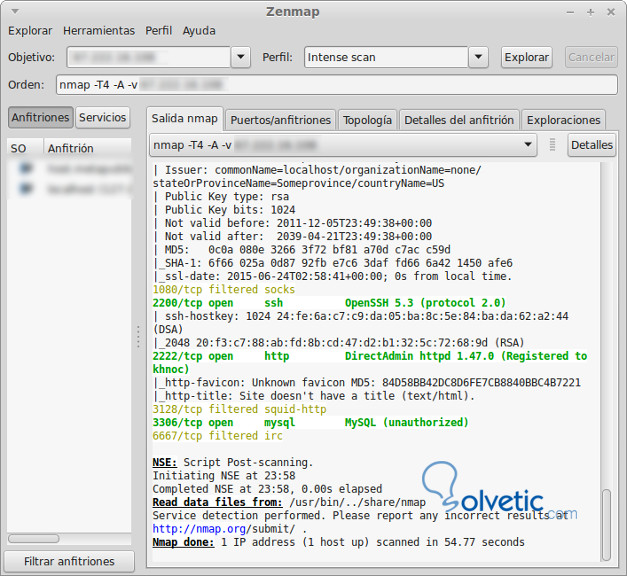The image size is (627, 576).
Task: Open the Ayuda menu
Action: (199, 31)
